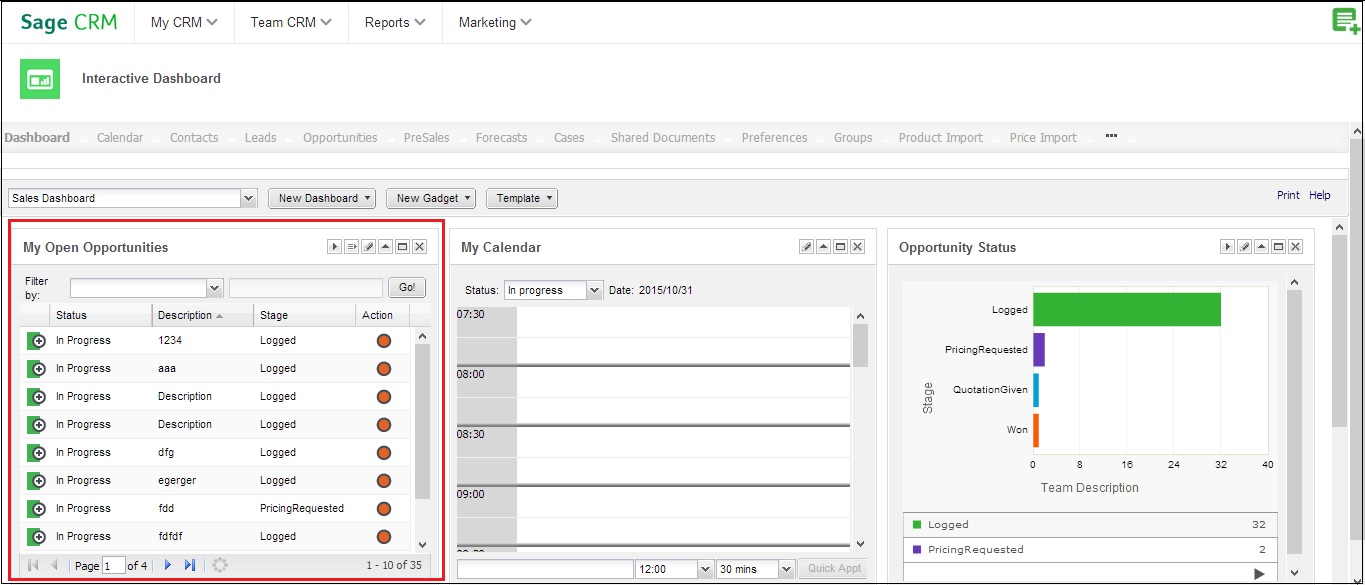Edit the My Open Opportunities gadget via pencil
The height and width of the screenshot is (585, 1365).
tap(368, 247)
